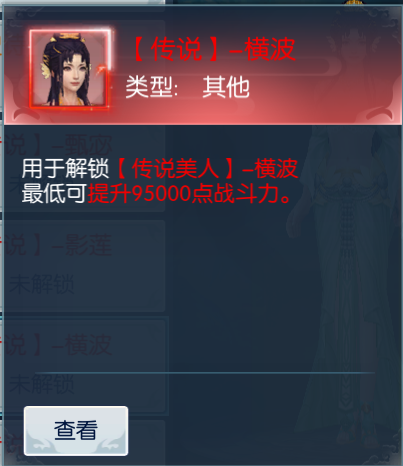Image resolution: width=403 pixels, height=466 pixels.
Task: Click the gold ornament at top edge
Action: (354, 3)
